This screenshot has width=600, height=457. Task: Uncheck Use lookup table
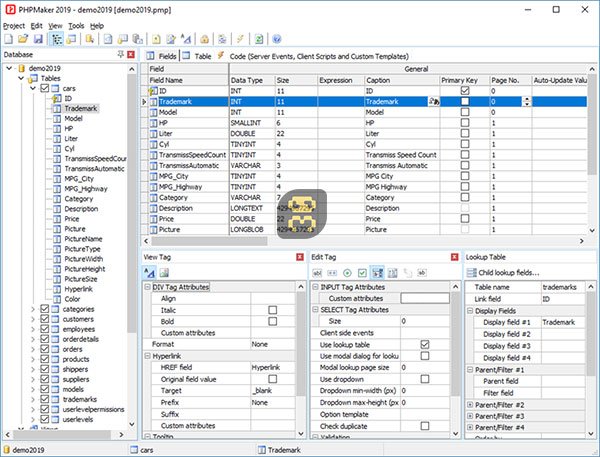425,344
